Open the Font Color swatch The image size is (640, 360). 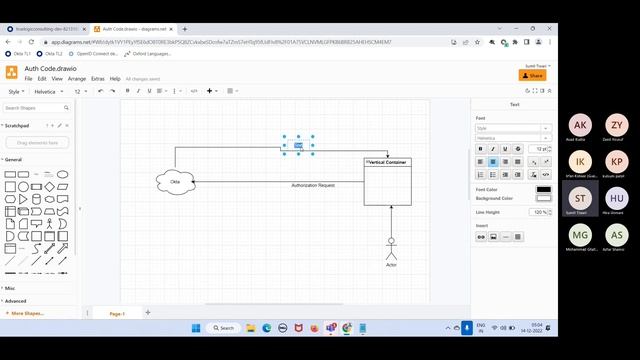pyautogui.click(x=543, y=189)
